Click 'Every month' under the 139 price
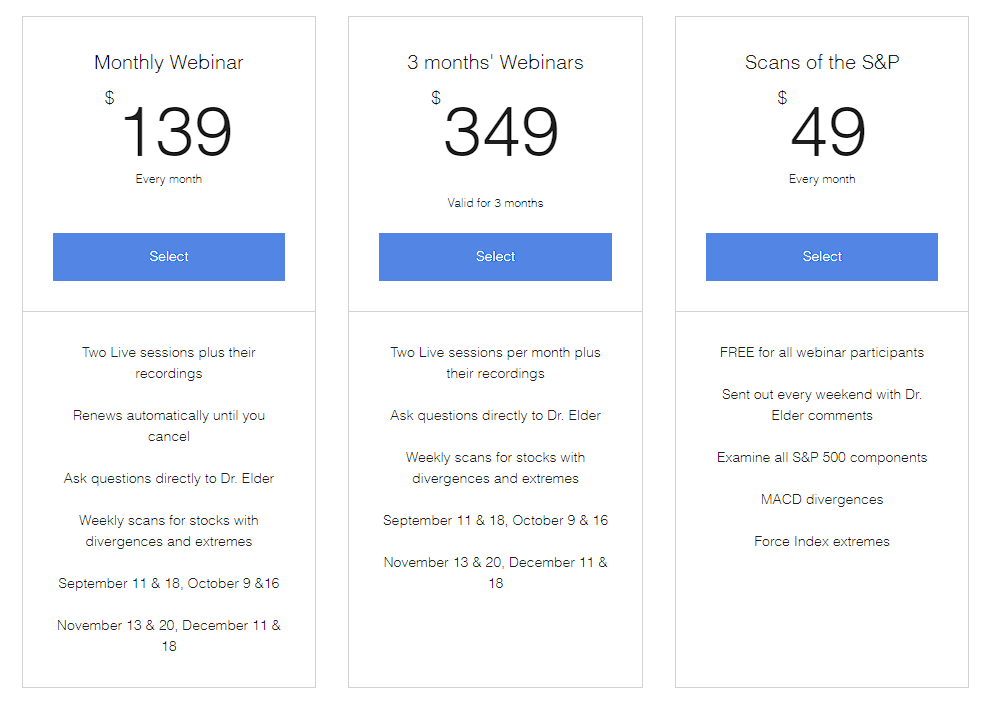 point(168,179)
